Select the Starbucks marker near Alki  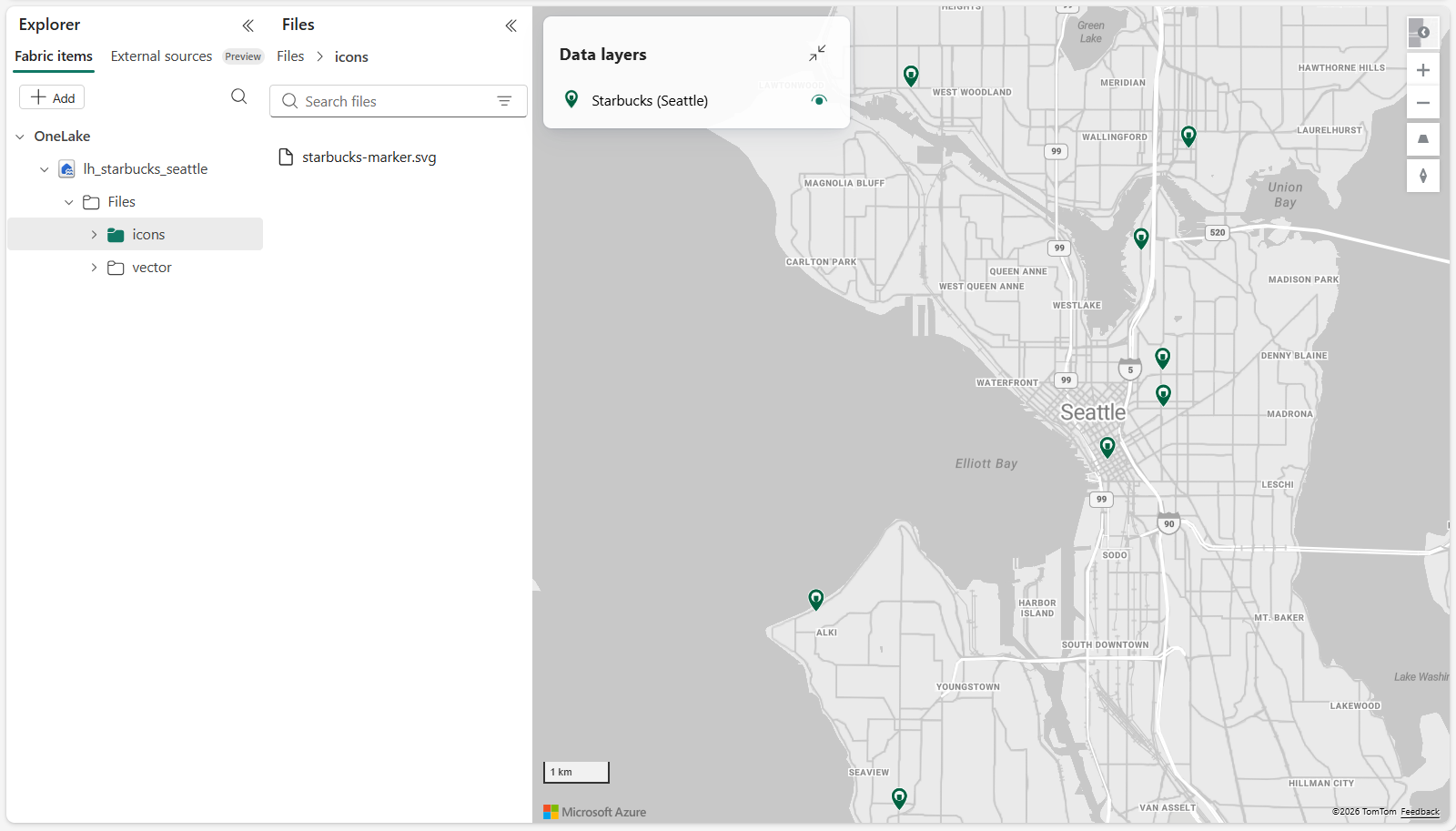[816, 599]
